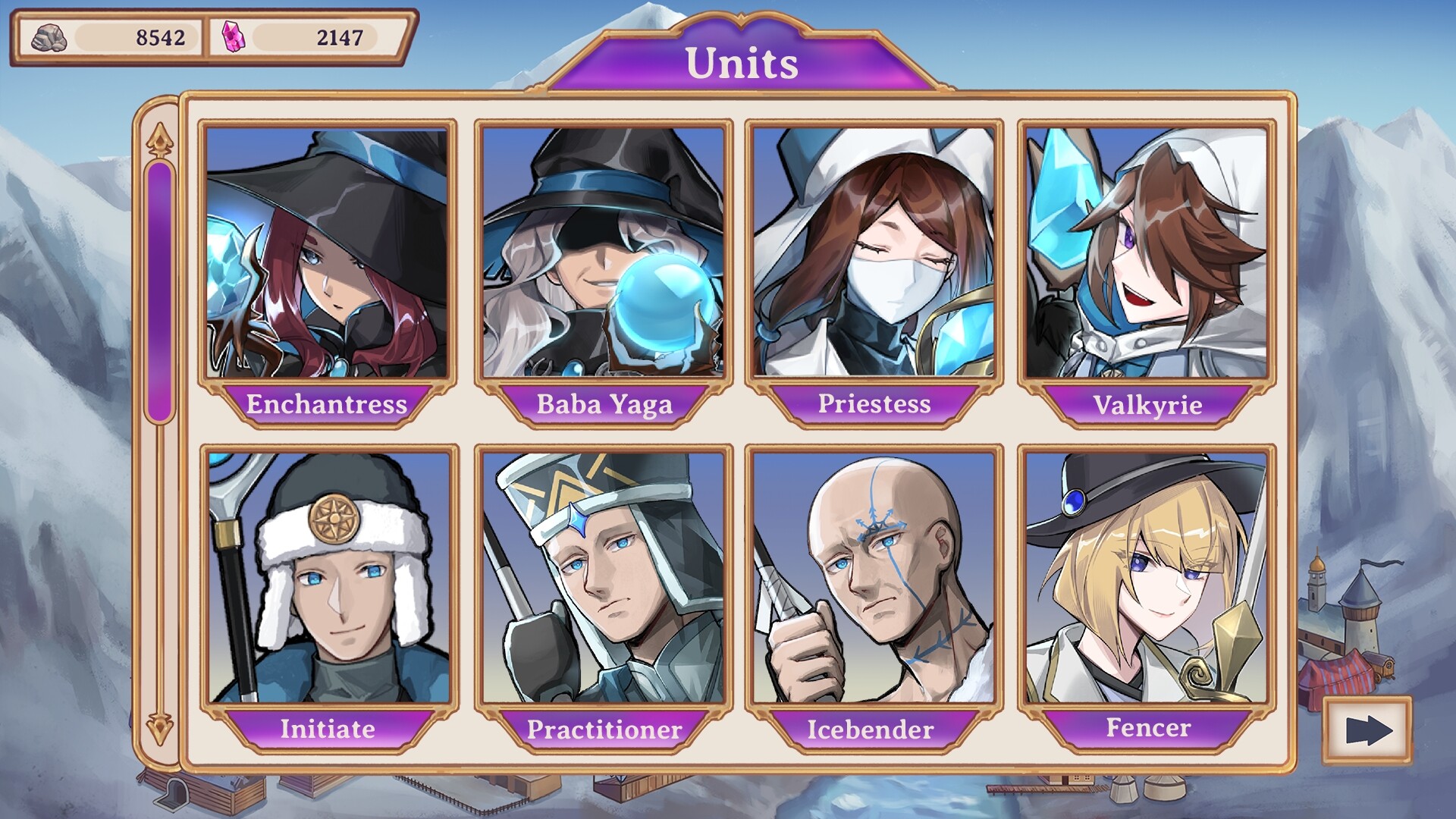Screen dimensions: 1456x819
Task: Click the scrollbar up arrow
Action: coord(159,140)
